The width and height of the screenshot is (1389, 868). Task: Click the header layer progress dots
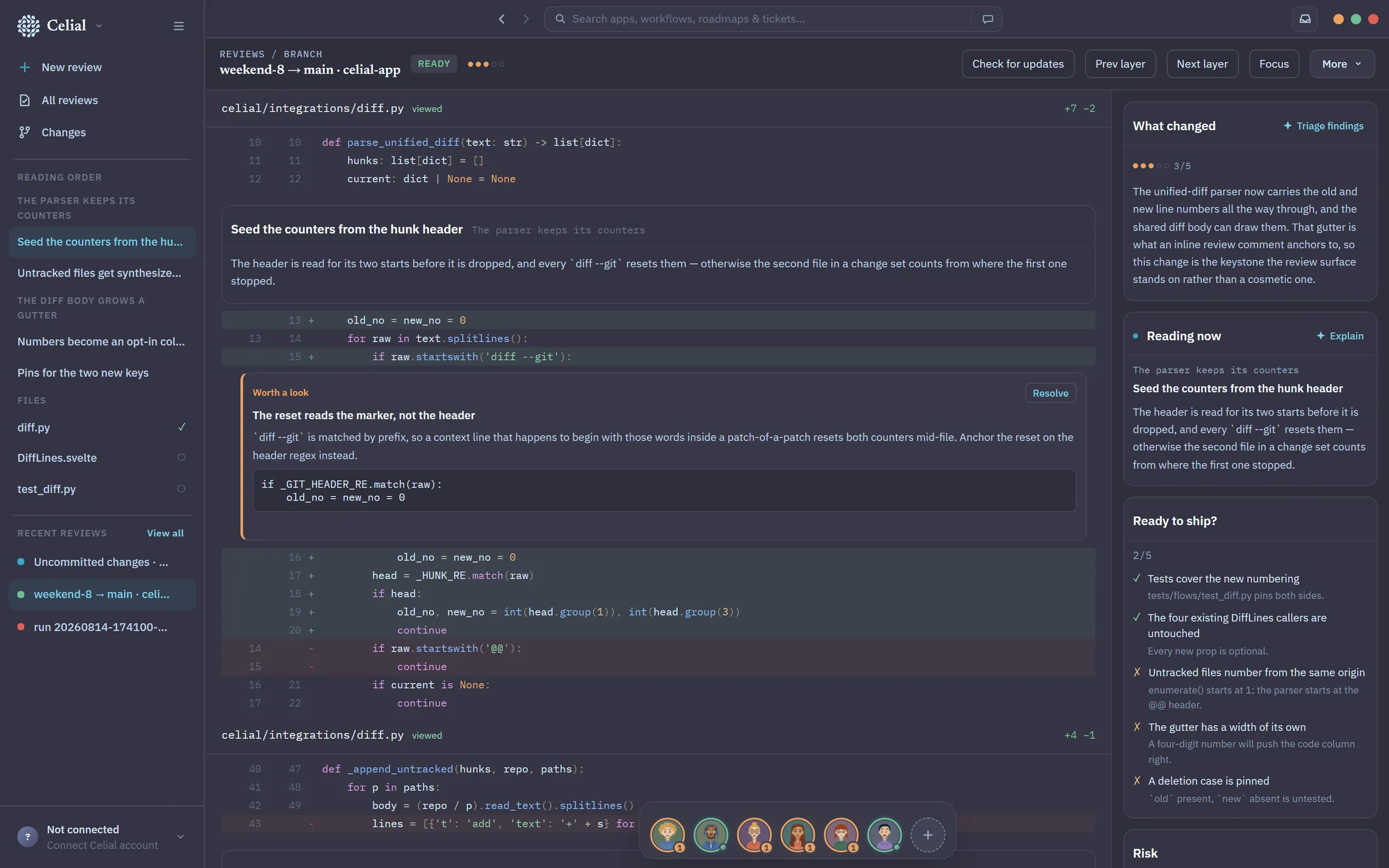pyautogui.click(x=486, y=64)
